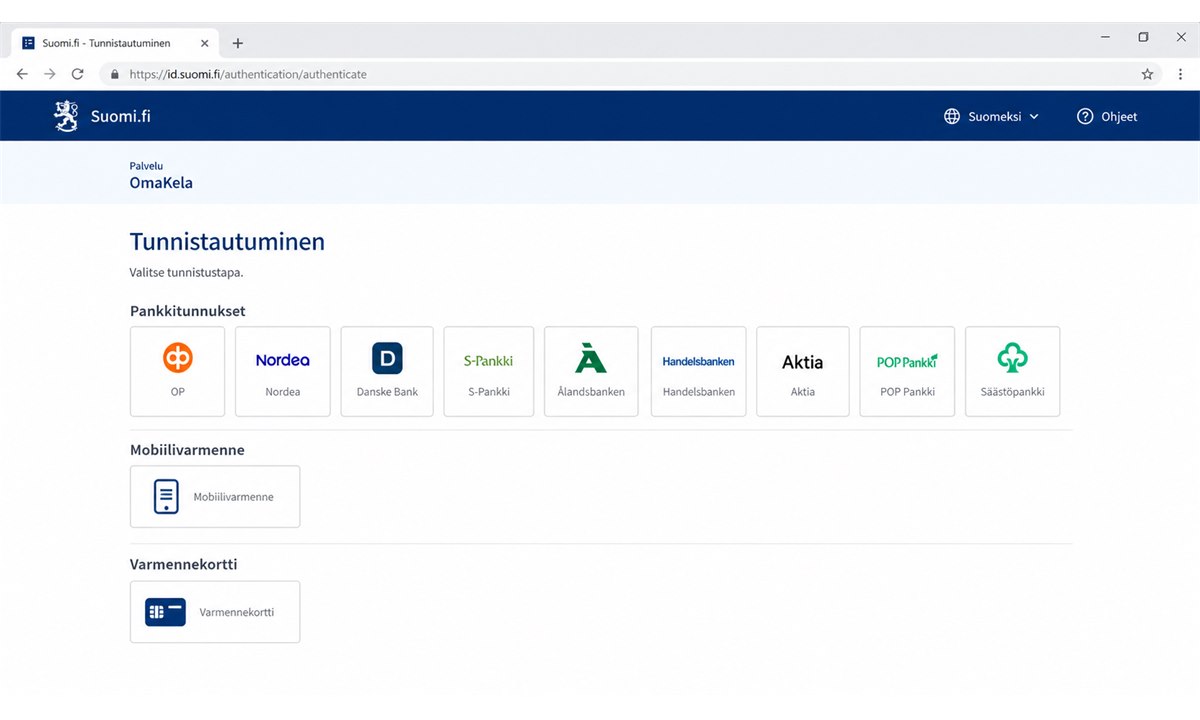Open the browser three-dot menu
The width and height of the screenshot is (1200, 720).
coord(1181,74)
